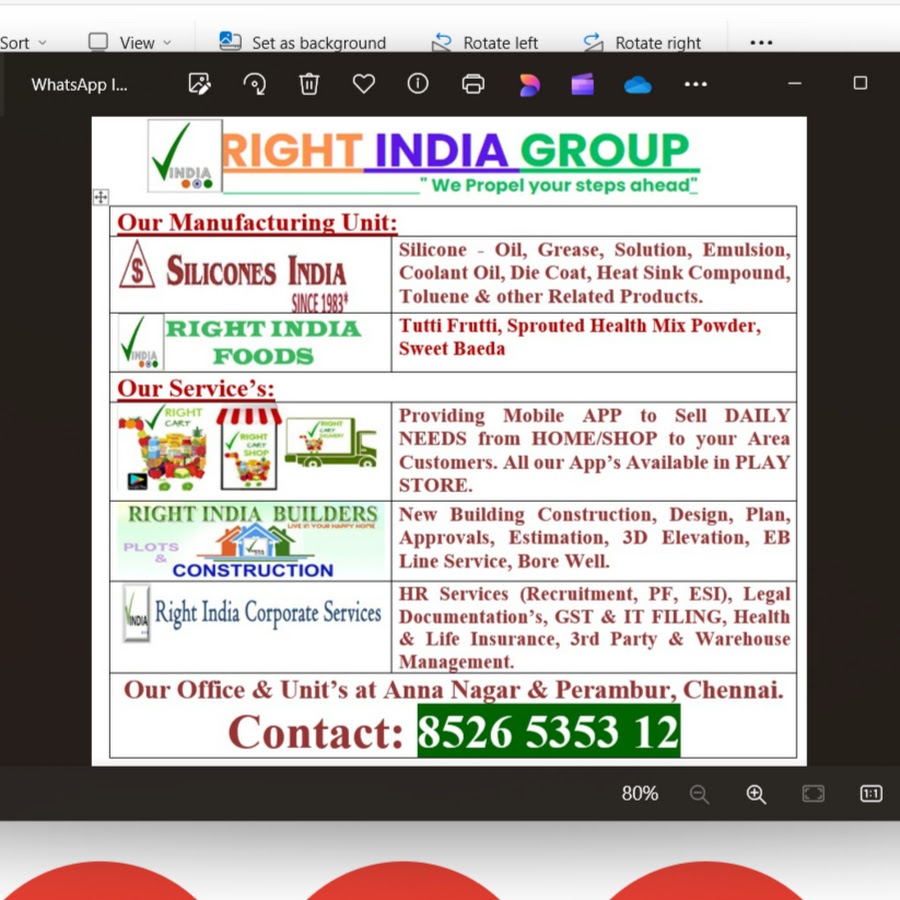Image resolution: width=900 pixels, height=900 pixels.
Task: Click the 'WhatsApp I...' file name
Action: (79, 85)
